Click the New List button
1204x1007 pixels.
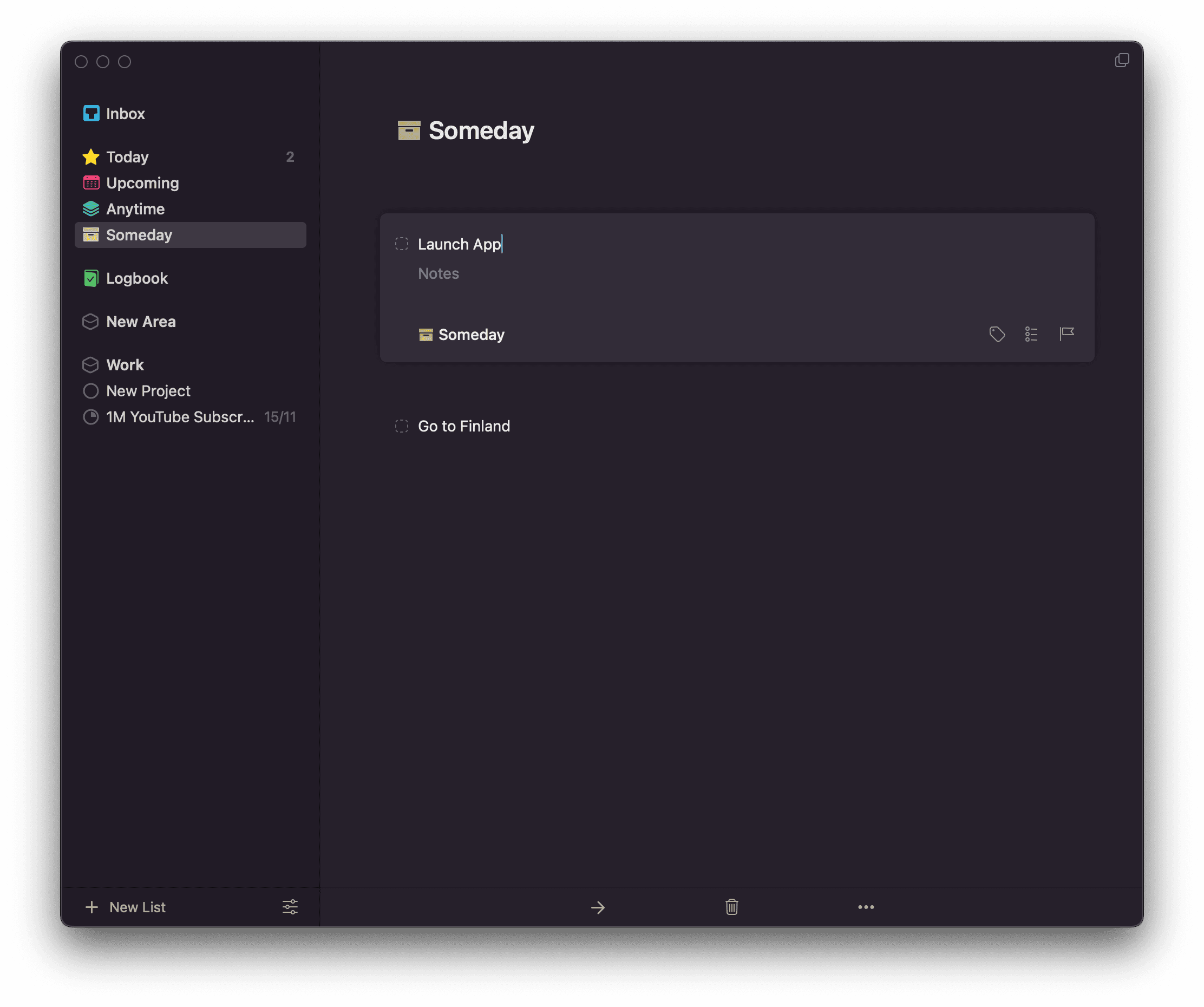click(126, 907)
